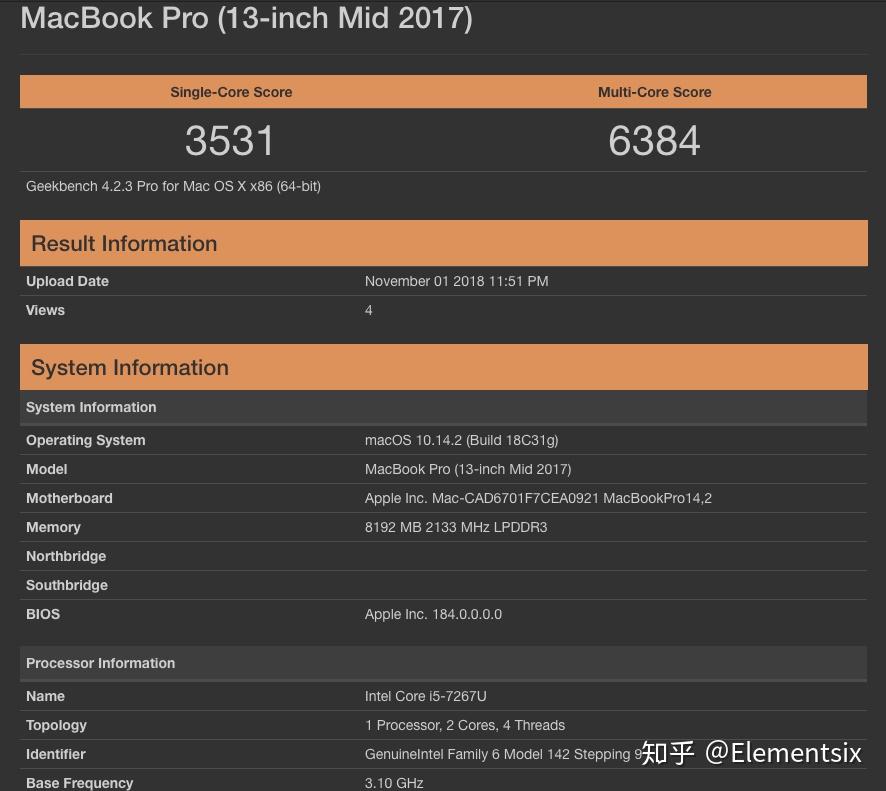Click the date November 01 2018 11:51 PM

pos(457,281)
